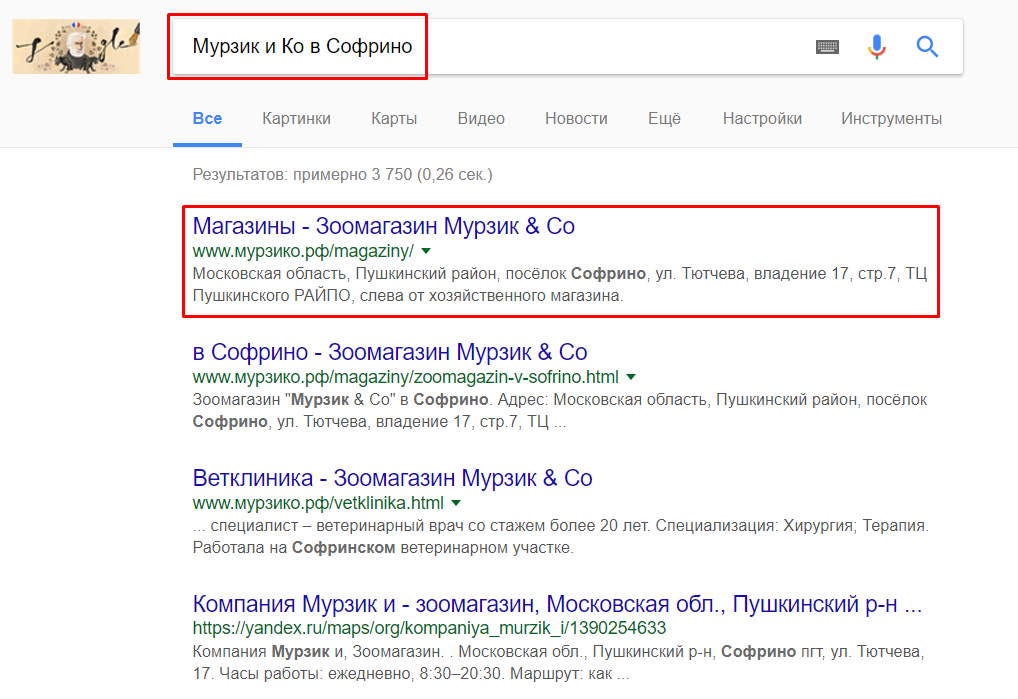
Task: Open Ветклиника - Зоомагазин Мурзик & Co link
Action: 392,478
